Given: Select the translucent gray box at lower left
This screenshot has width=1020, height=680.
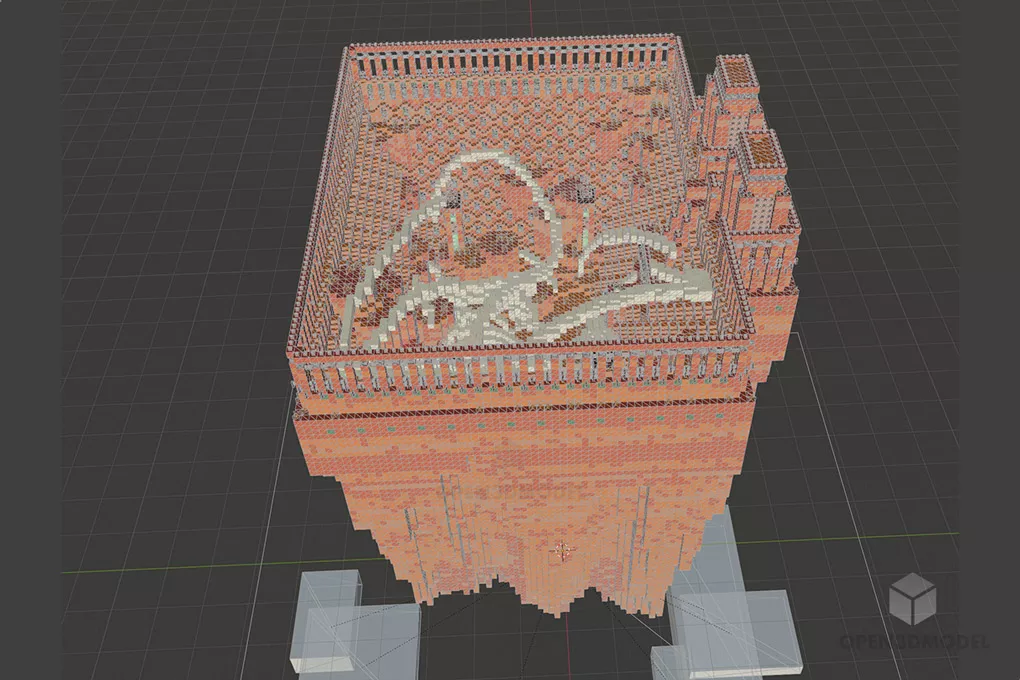Looking at the screenshot, I should pos(355,624).
